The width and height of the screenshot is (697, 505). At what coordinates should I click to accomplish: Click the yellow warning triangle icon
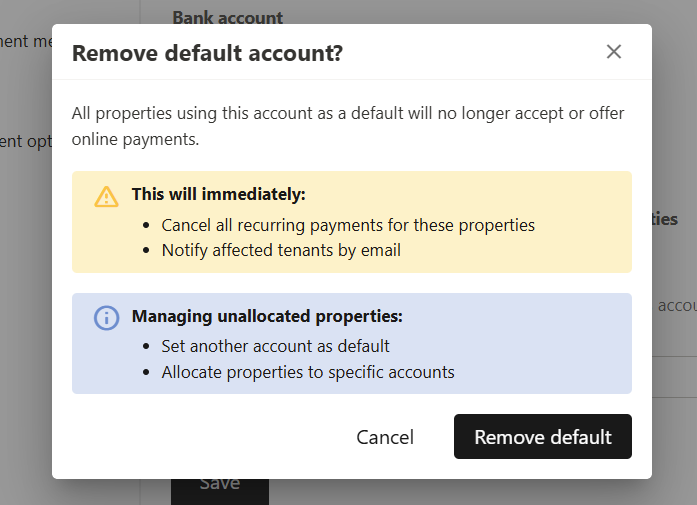click(x=106, y=196)
